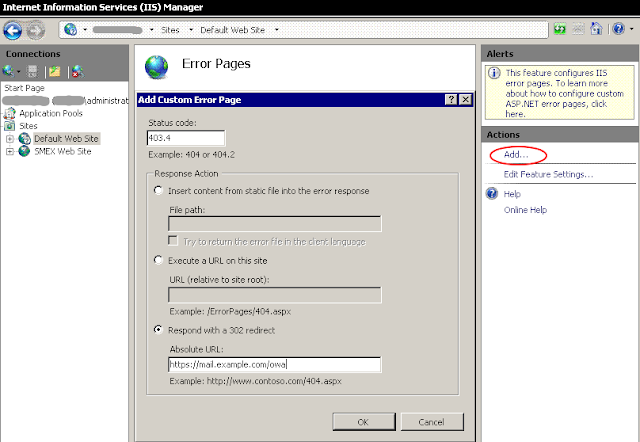Click the Absolute URL text field

pyautogui.click(x=275, y=364)
